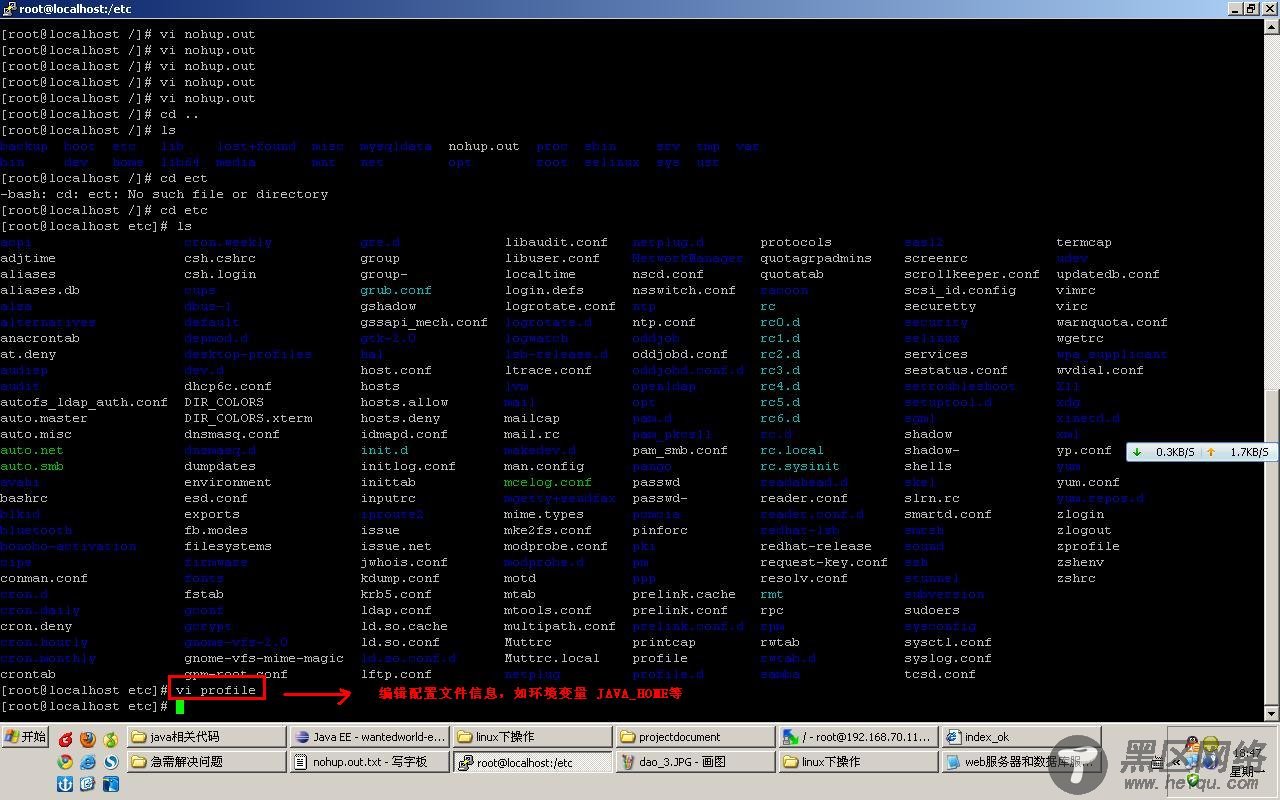The height and width of the screenshot is (800, 1280).
Task: Click the 'autofs_ldap_auth.conf' file name
Action: coord(84,402)
